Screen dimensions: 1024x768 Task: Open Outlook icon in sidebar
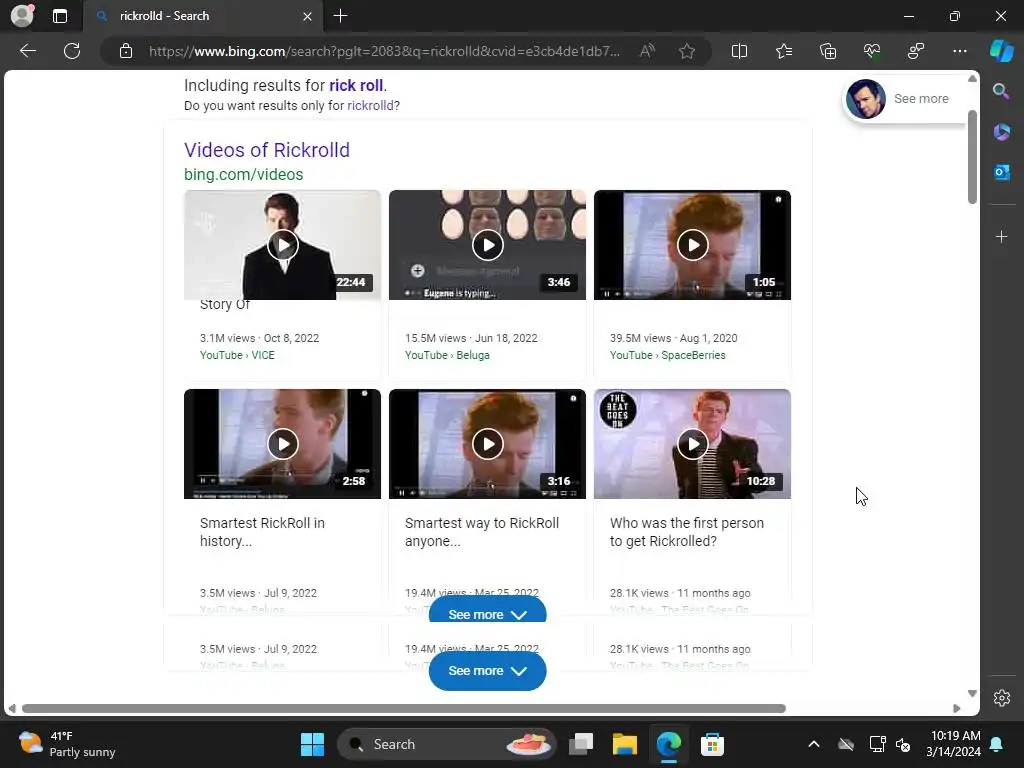1001,172
